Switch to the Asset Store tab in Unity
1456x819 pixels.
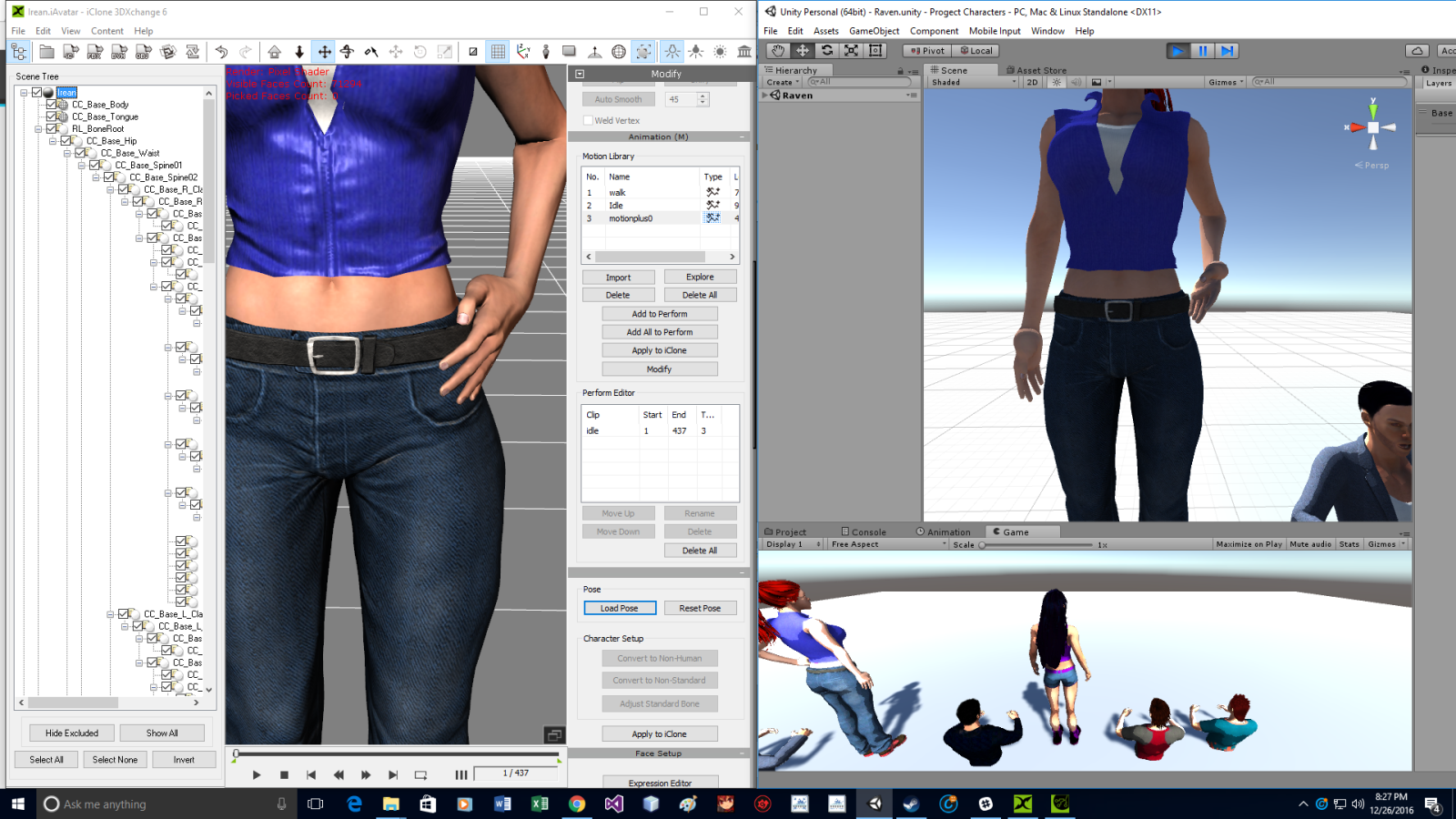pos(1036,70)
